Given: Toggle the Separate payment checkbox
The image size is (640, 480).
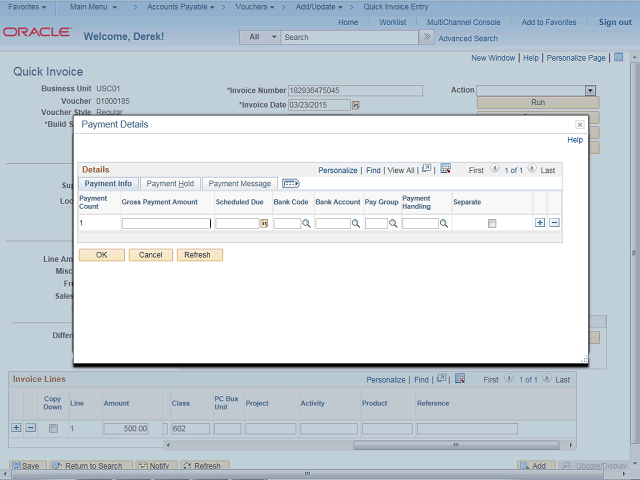Looking at the screenshot, I should [492, 224].
